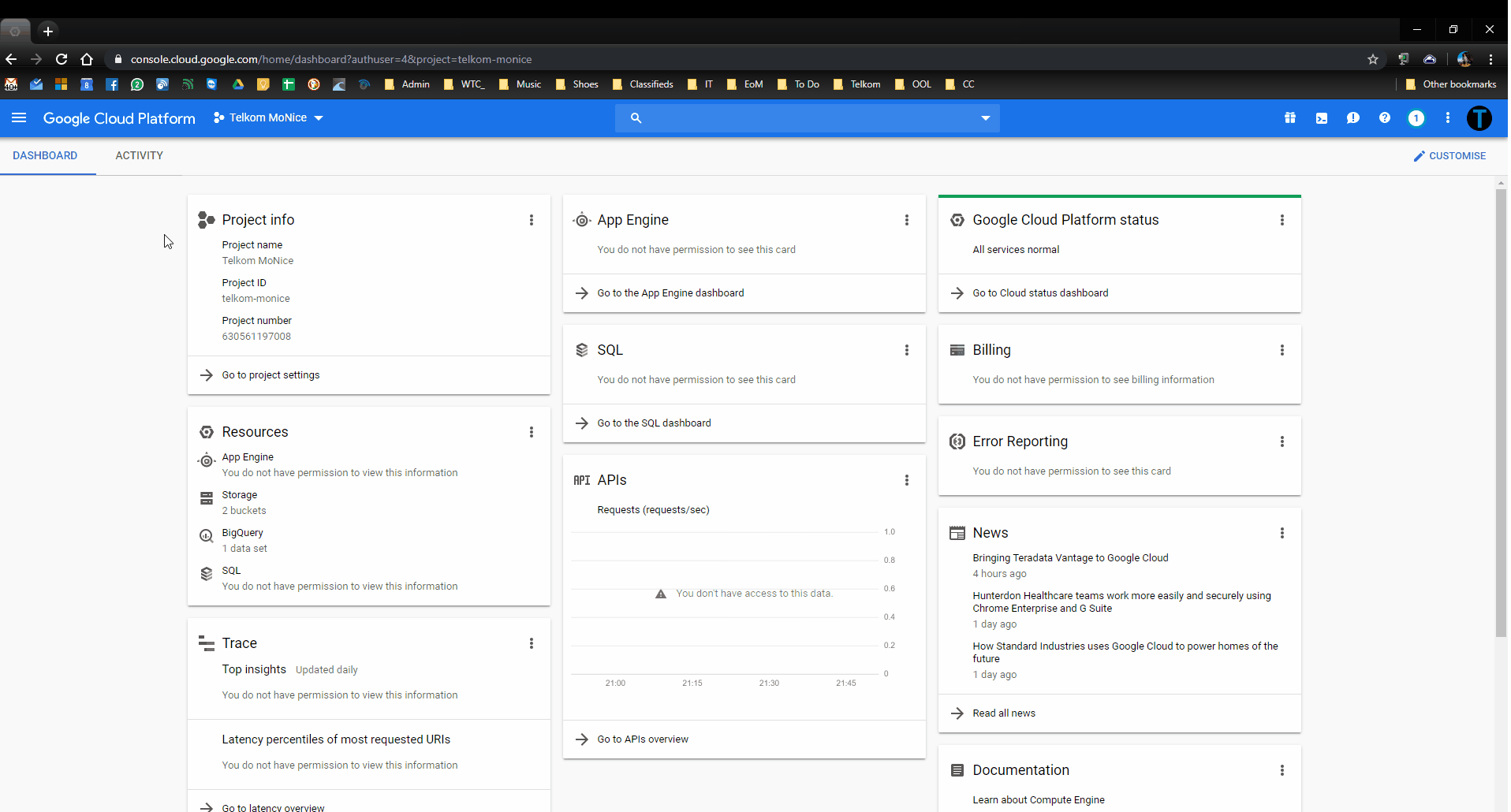Open Other bookmarks folder

point(1451,84)
